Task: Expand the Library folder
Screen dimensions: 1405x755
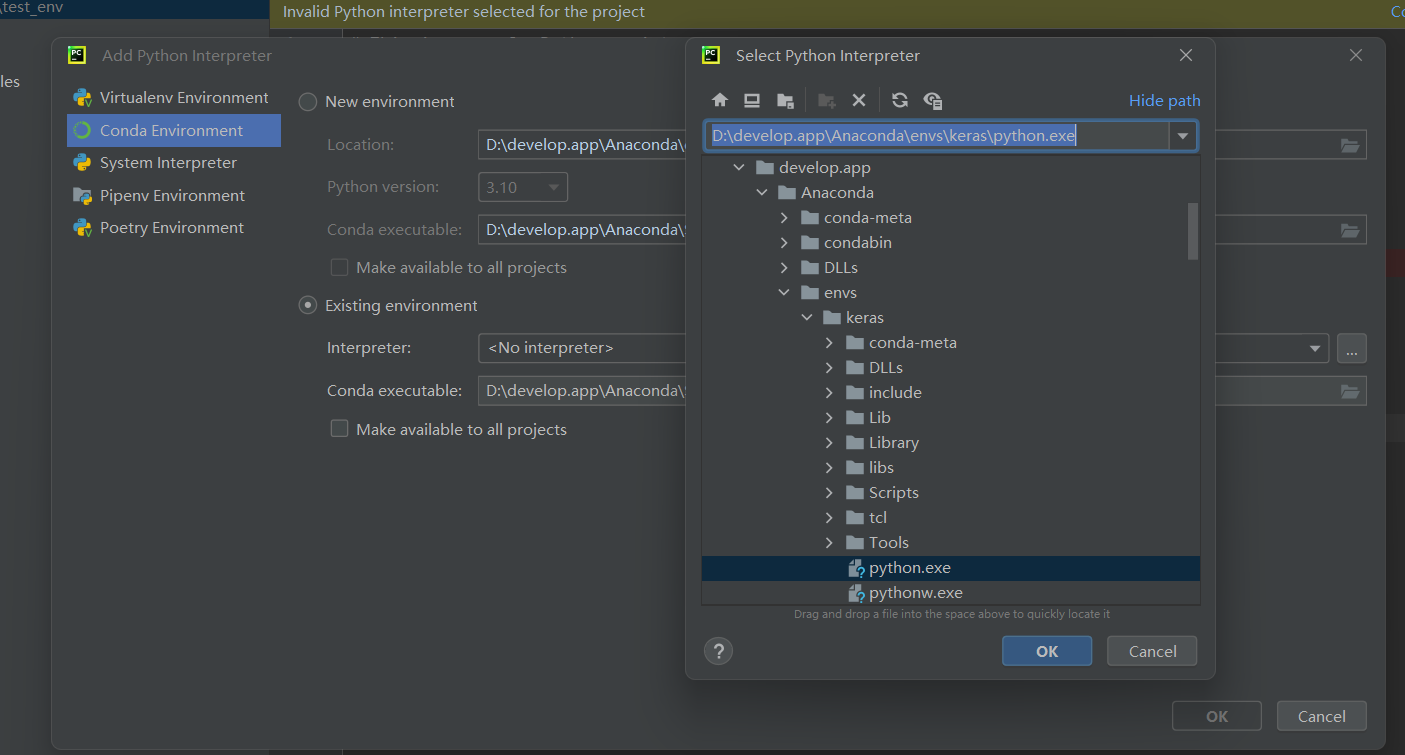Action: click(x=829, y=443)
